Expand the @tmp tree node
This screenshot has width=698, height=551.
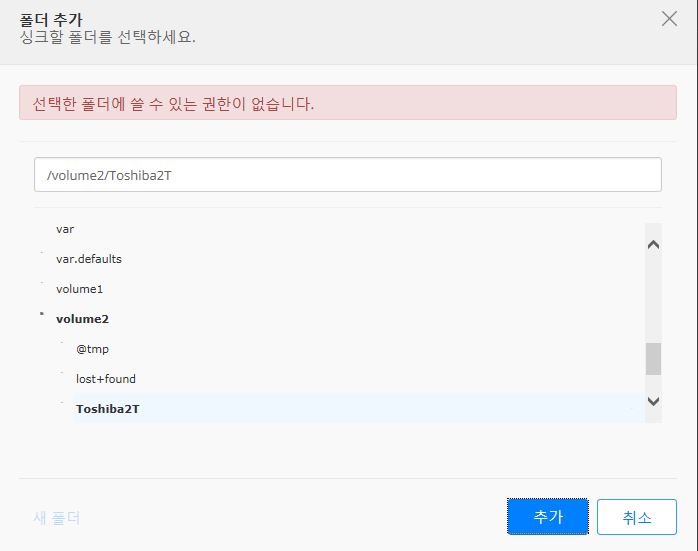(61, 342)
